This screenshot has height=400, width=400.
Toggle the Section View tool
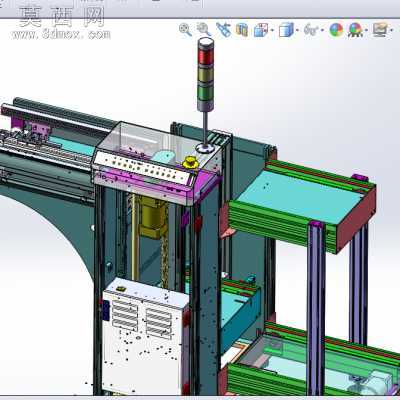(x=242, y=30)
